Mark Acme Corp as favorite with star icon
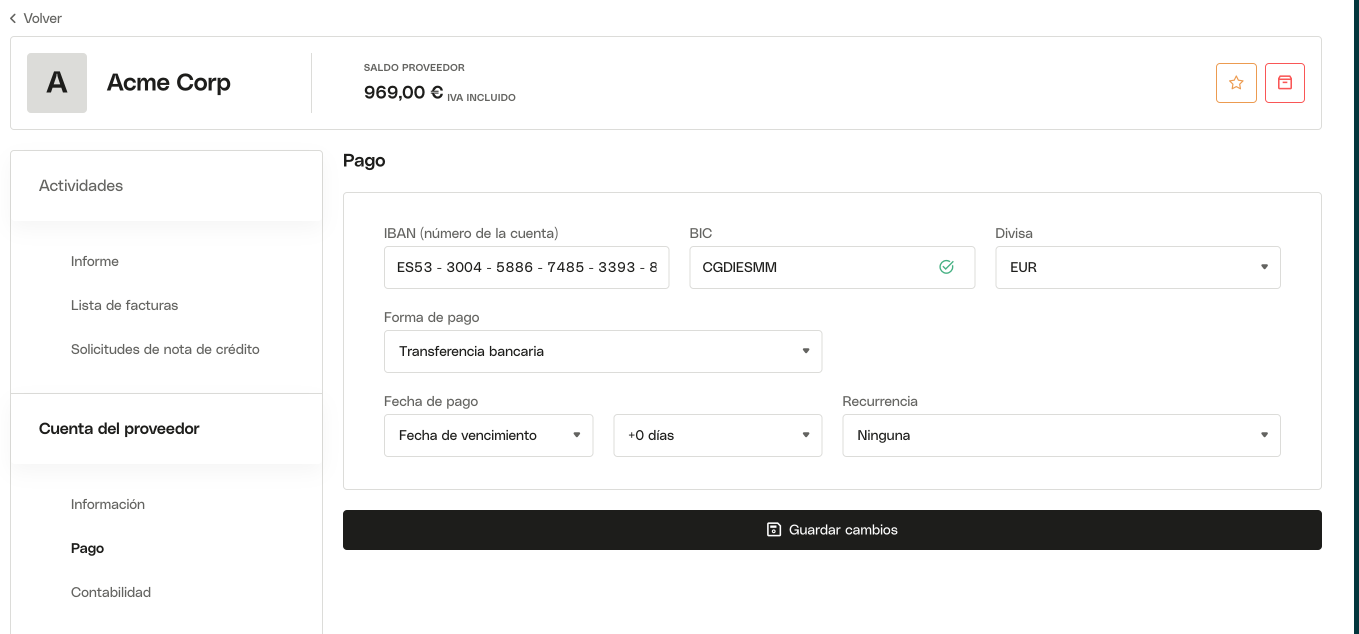The image size is (1359, 634). (x=1236, y=83)
